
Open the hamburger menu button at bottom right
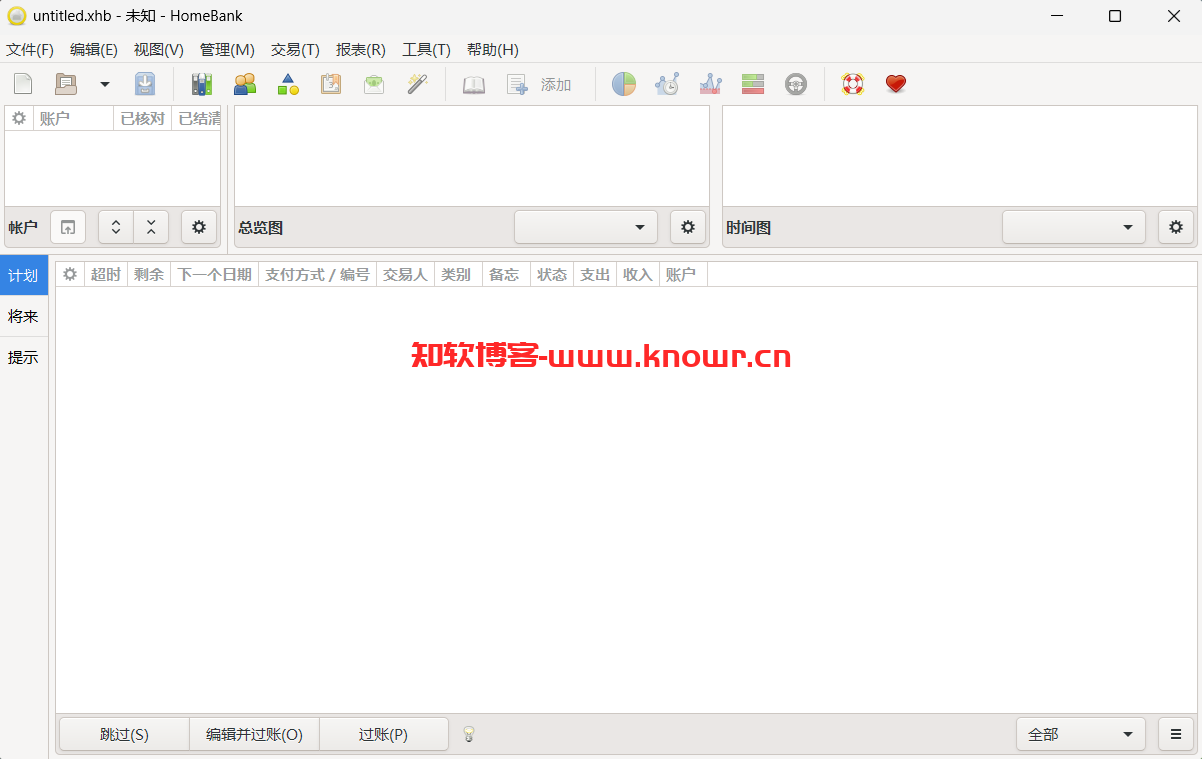pyautogui.click(x=1176, y=734)
